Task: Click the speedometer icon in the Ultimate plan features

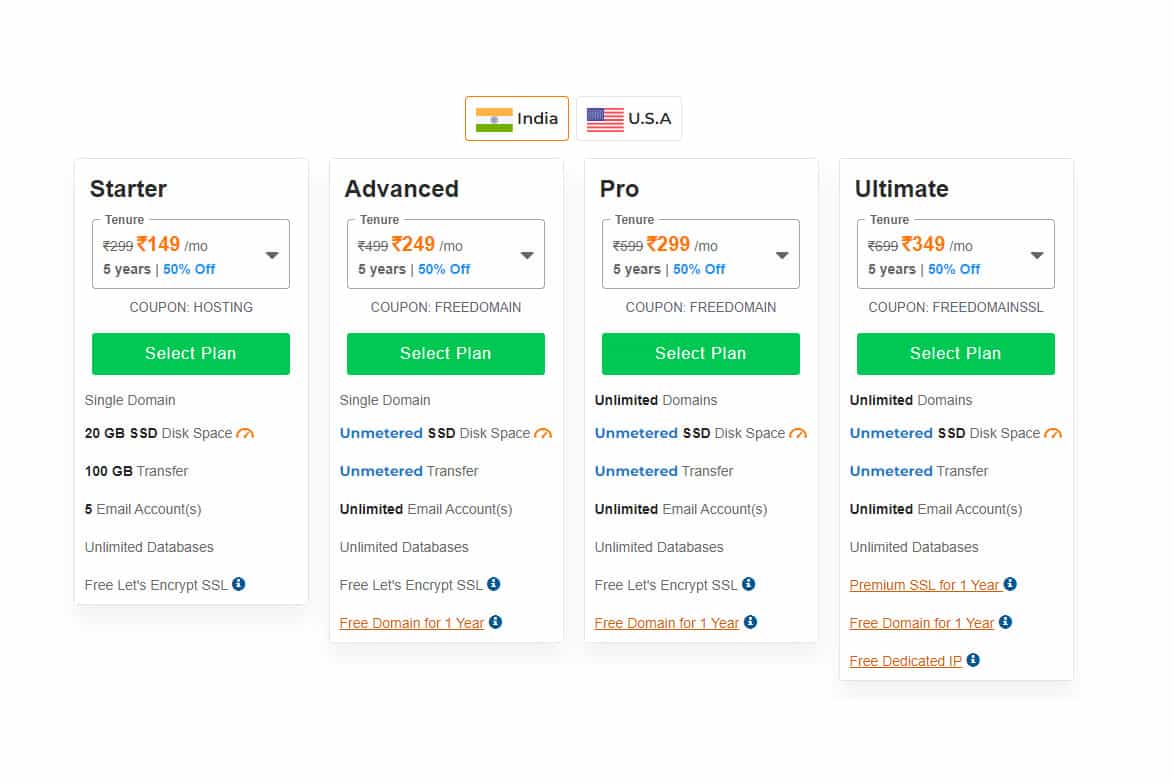Action: click(x=1053, y=433)
